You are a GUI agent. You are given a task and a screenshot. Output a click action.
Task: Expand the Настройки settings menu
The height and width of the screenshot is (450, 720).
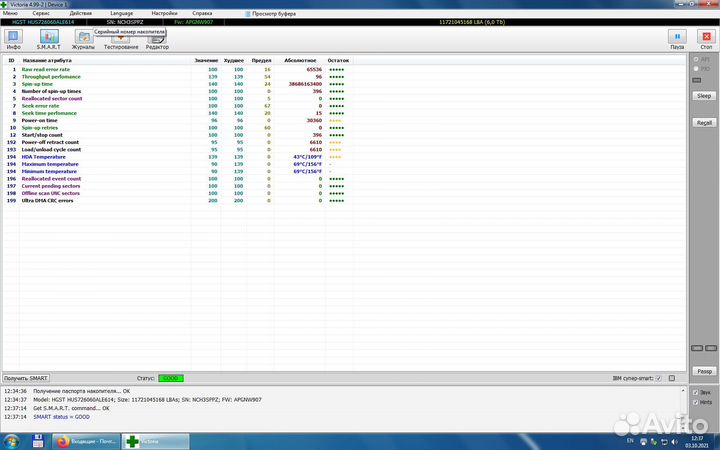[x=164, y=13]
